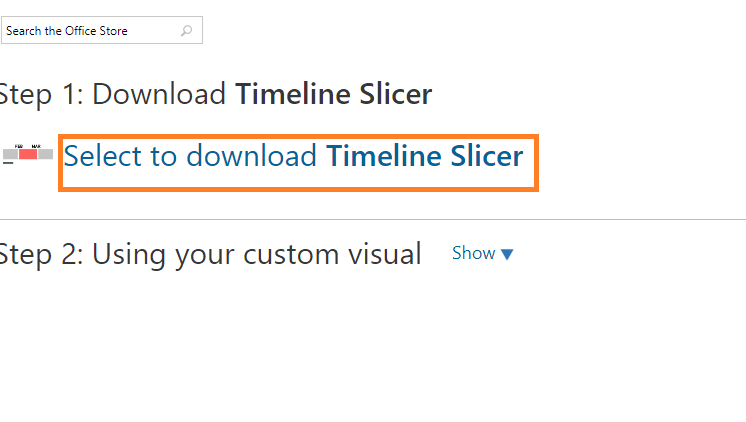The height and width of the screenshot is (422, 746).
Task: Select to download Timeline Slicer link
Action: click(293, 156)
